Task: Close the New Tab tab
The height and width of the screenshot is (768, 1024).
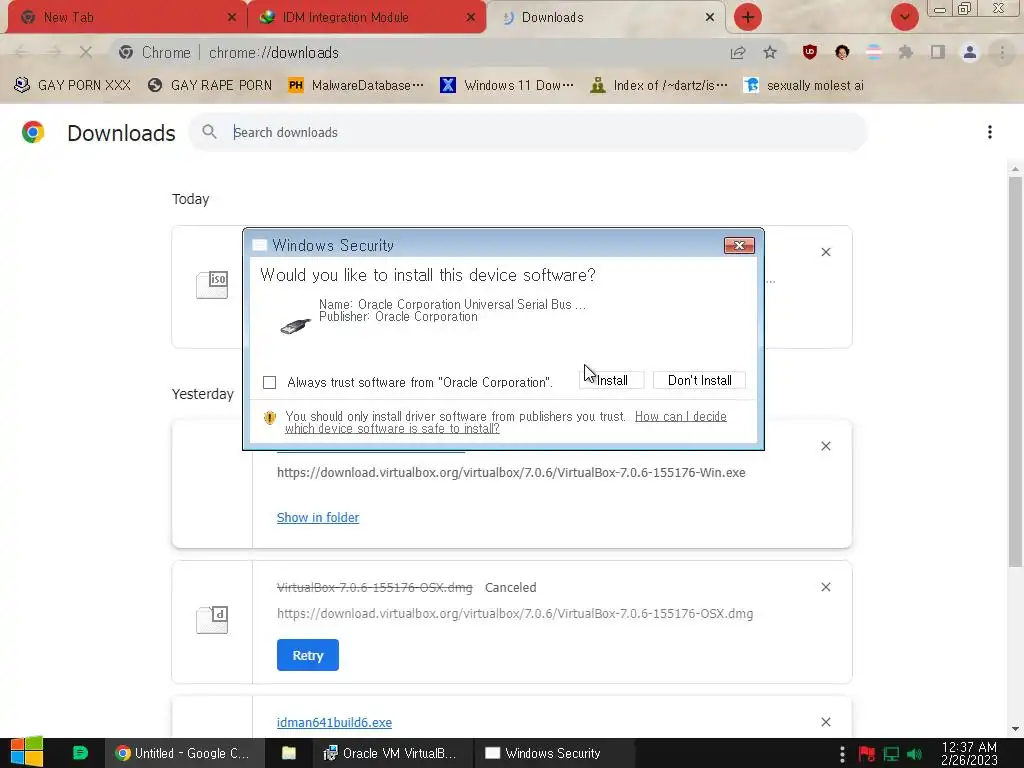Action: [232, 18]
